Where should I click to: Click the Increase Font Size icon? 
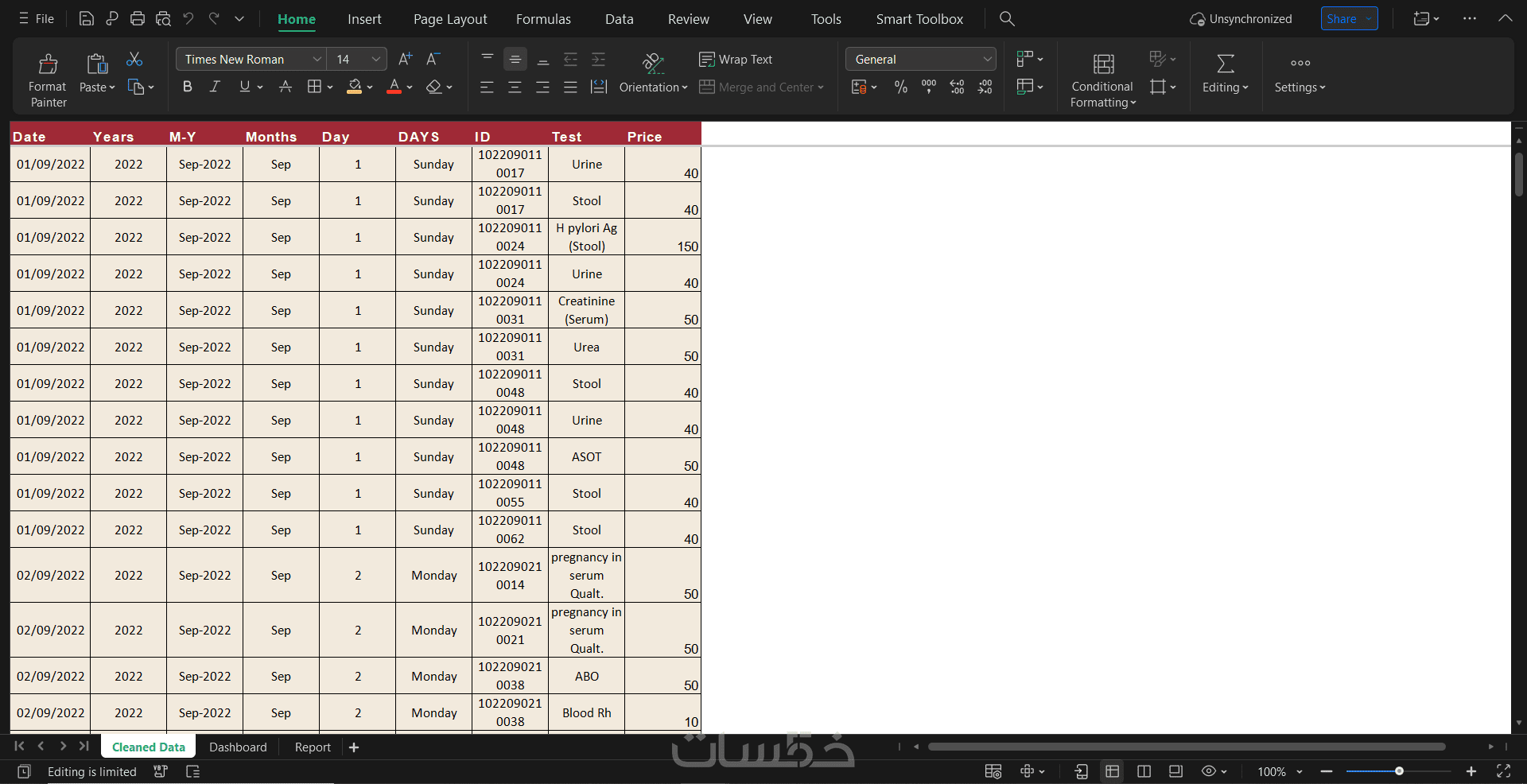pos(405,59)
